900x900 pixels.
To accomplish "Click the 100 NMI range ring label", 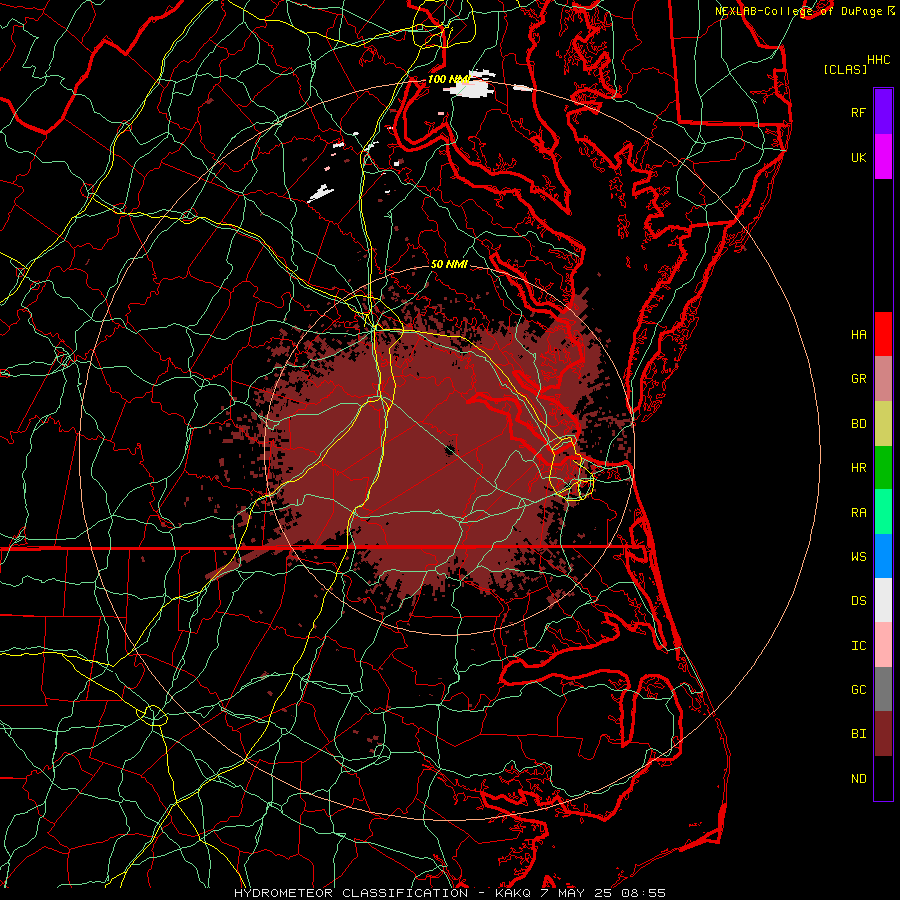I will (449, 79).
